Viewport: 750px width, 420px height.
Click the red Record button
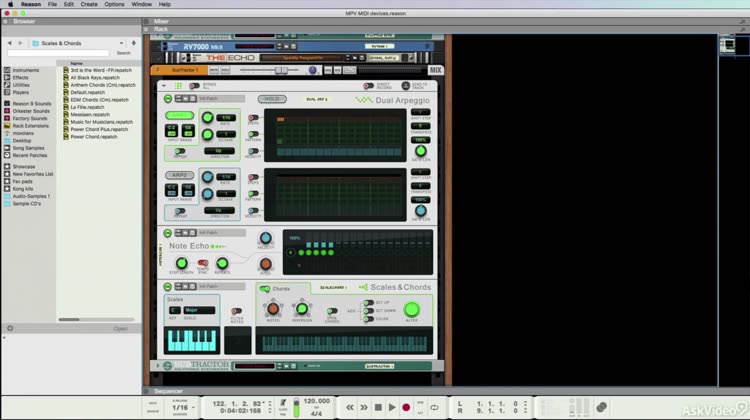[x=406, y=407]
